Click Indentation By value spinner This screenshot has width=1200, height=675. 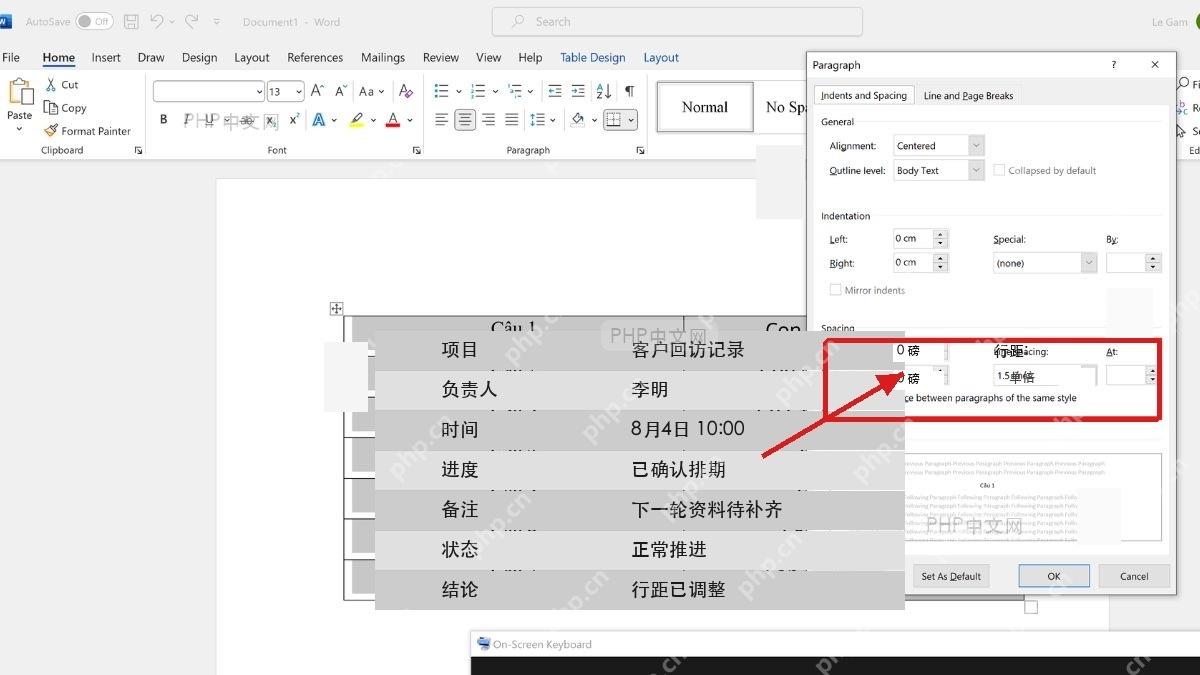pyautogui.click(x=1154, y=263)
